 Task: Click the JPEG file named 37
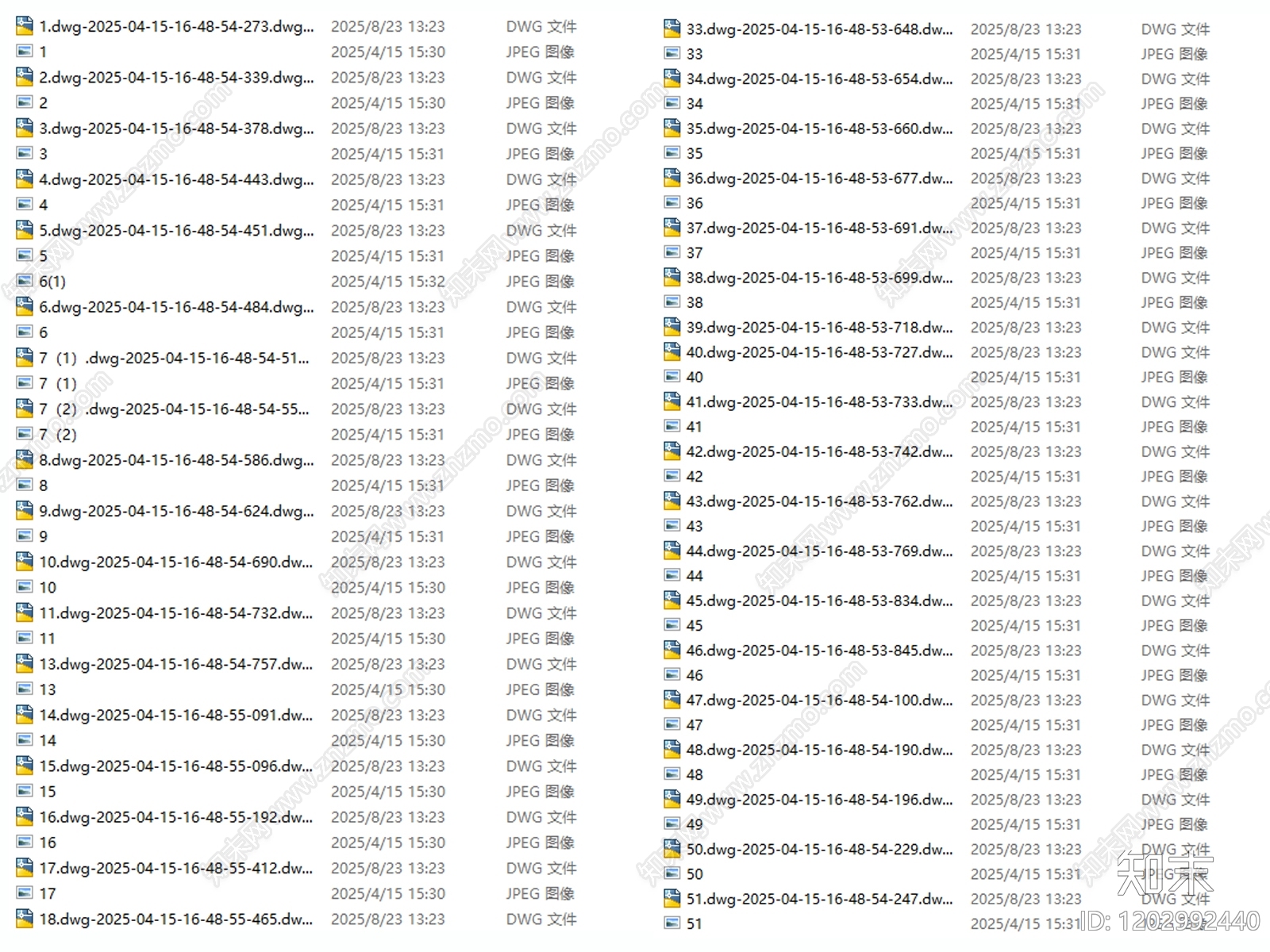695,253
